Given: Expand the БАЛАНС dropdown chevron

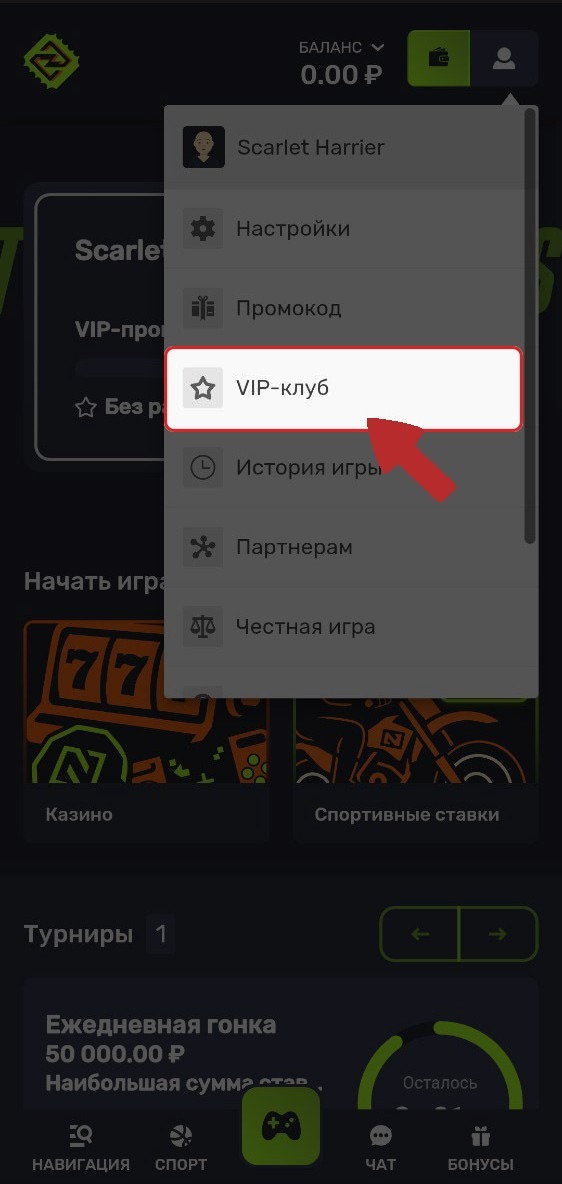Looking at the screenshot, I should (378, 48).
